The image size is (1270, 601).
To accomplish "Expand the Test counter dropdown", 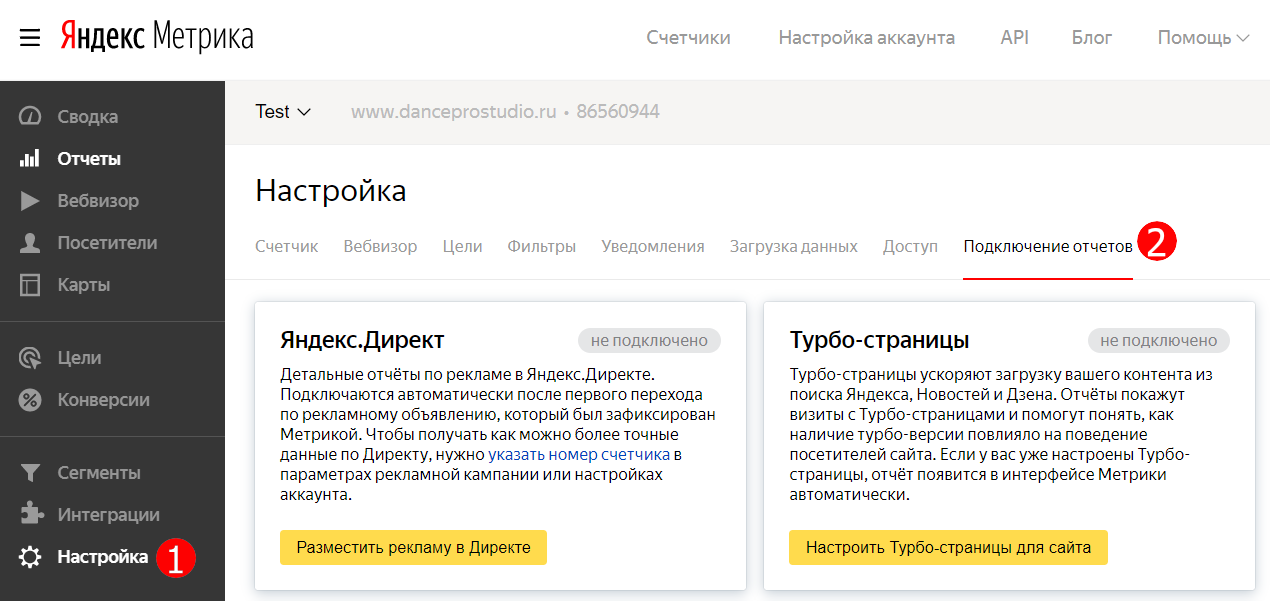I will coord(283,111).
